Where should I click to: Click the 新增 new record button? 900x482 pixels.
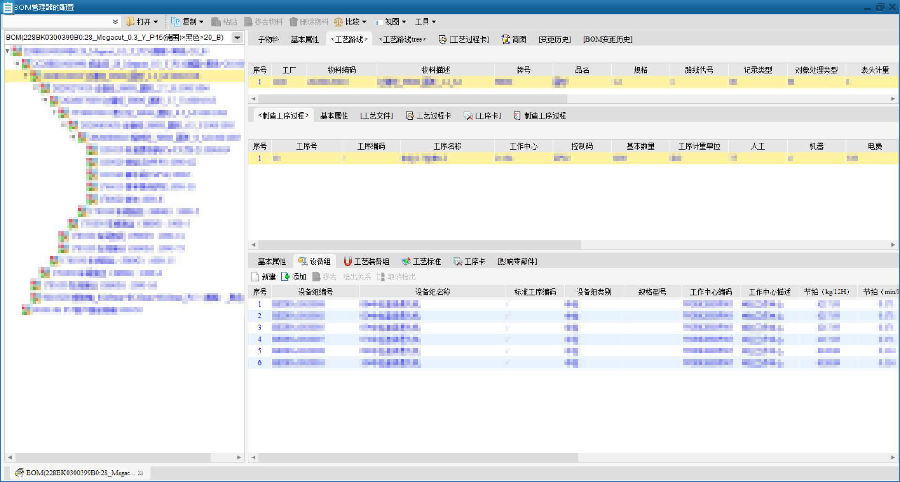(263, 276)
